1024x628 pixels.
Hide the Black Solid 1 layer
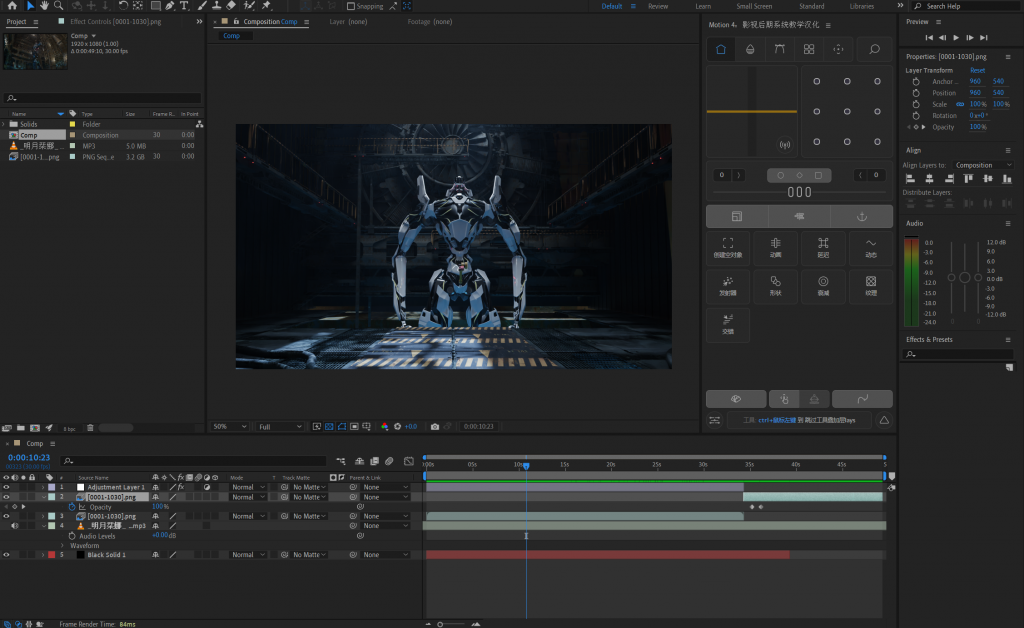(7, 554)
